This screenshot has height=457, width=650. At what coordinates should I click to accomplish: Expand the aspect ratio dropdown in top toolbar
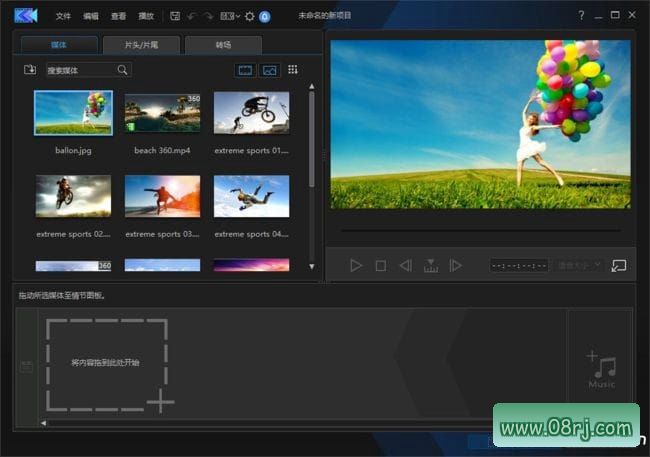230,16
